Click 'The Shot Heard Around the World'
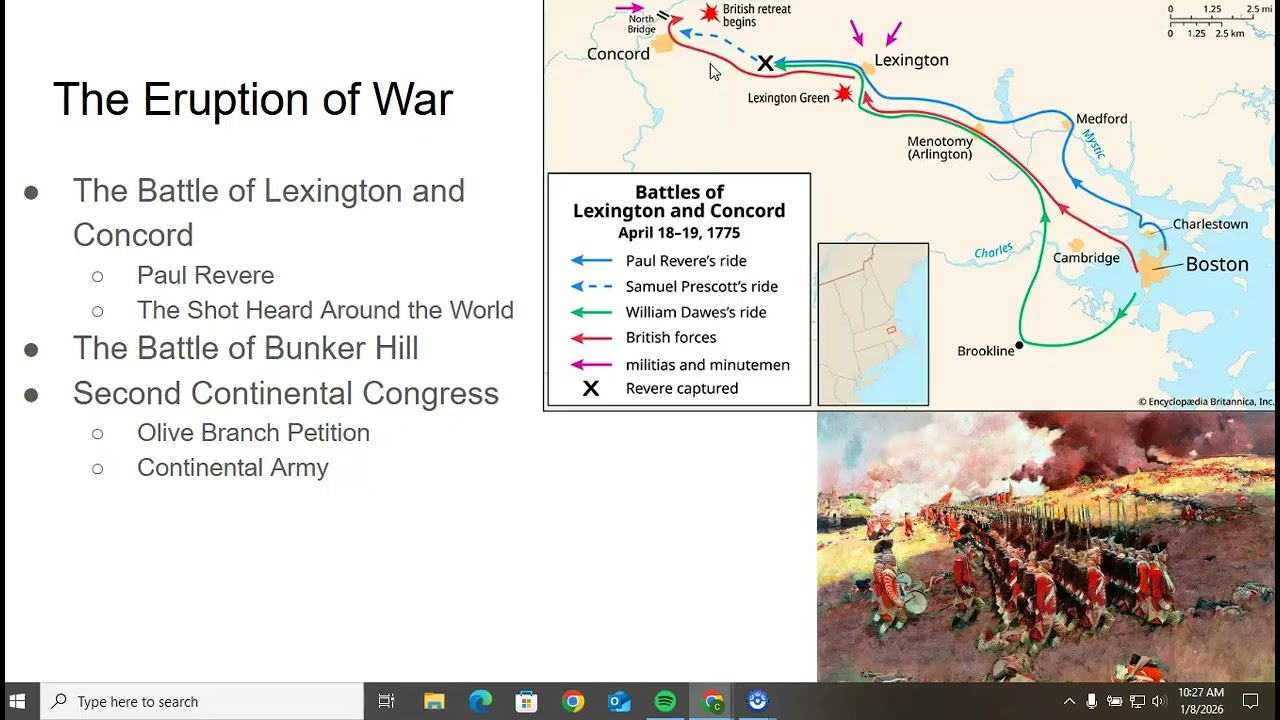Screen dimensions: 1280x720 [325, 310]
